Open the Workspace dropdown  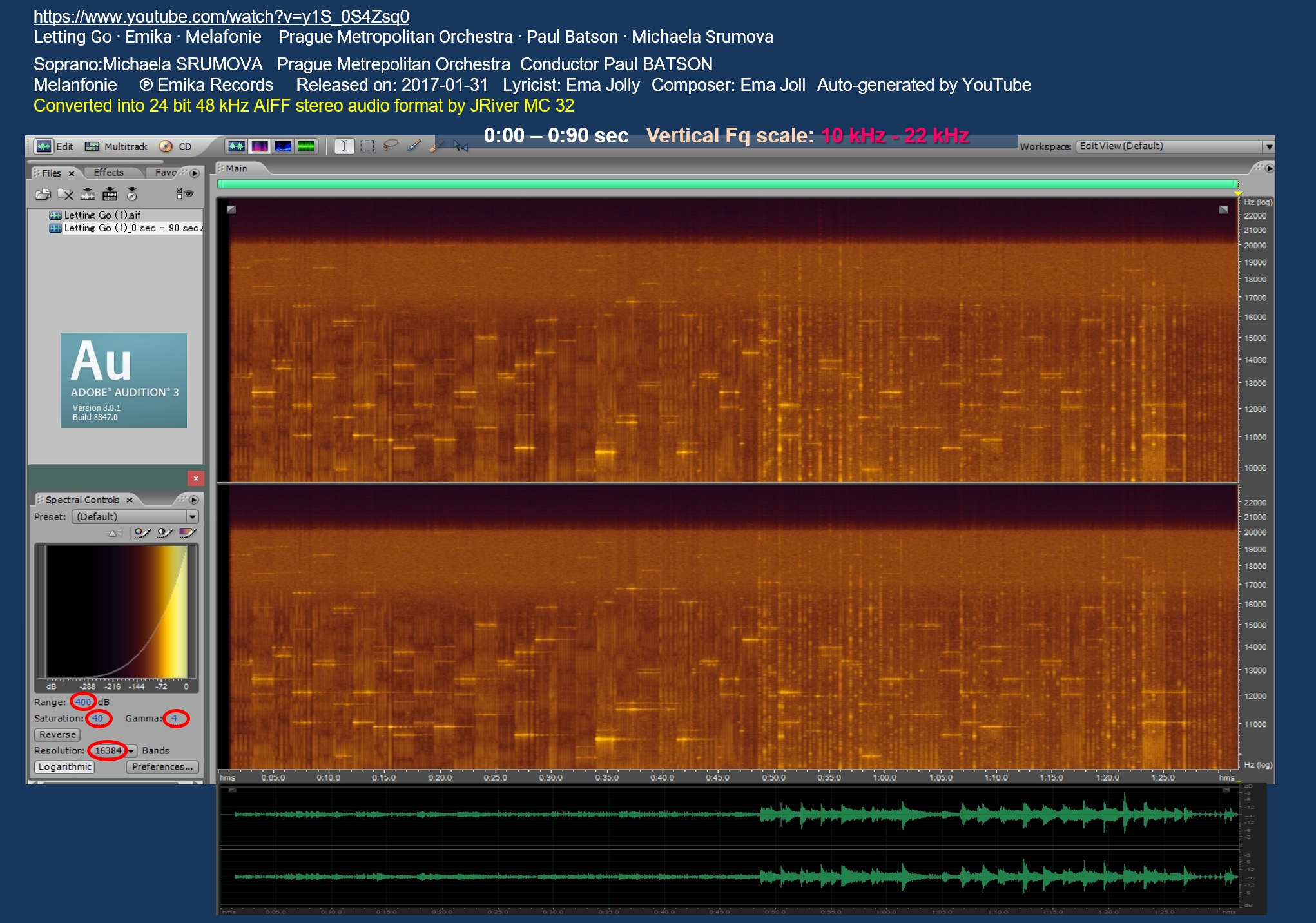(x=1176, y=146)
